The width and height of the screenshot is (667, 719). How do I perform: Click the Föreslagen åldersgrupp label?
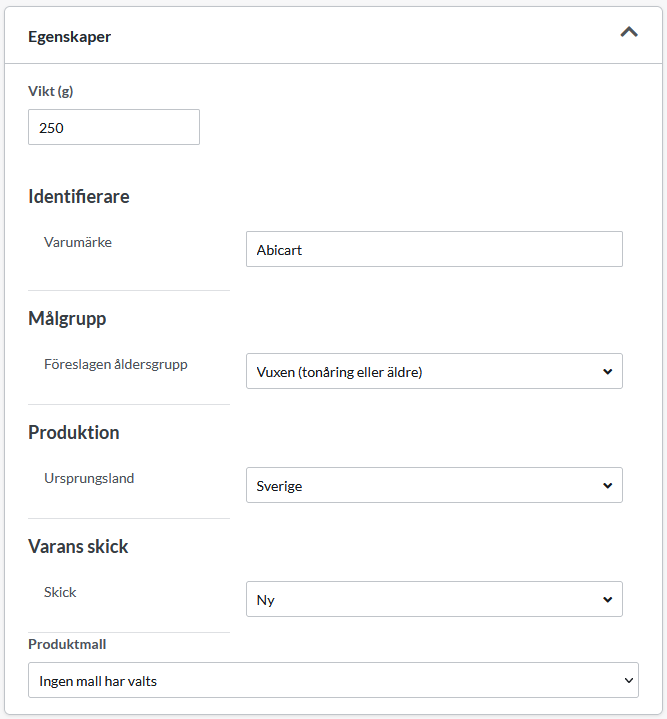(116, 364)
